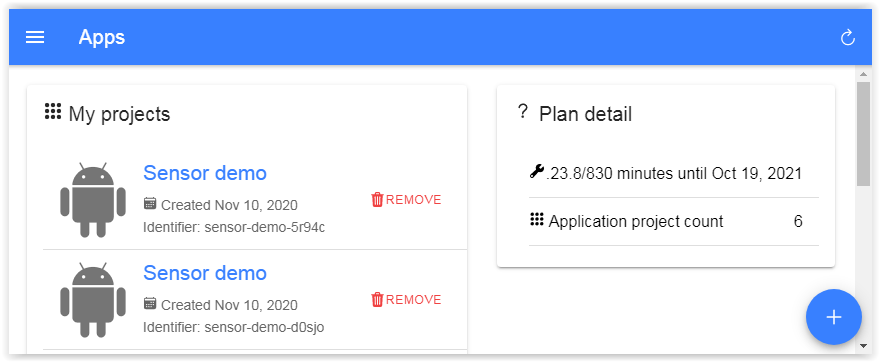
Task: Click grid icon beside Application project count
Action: point(537,219)
